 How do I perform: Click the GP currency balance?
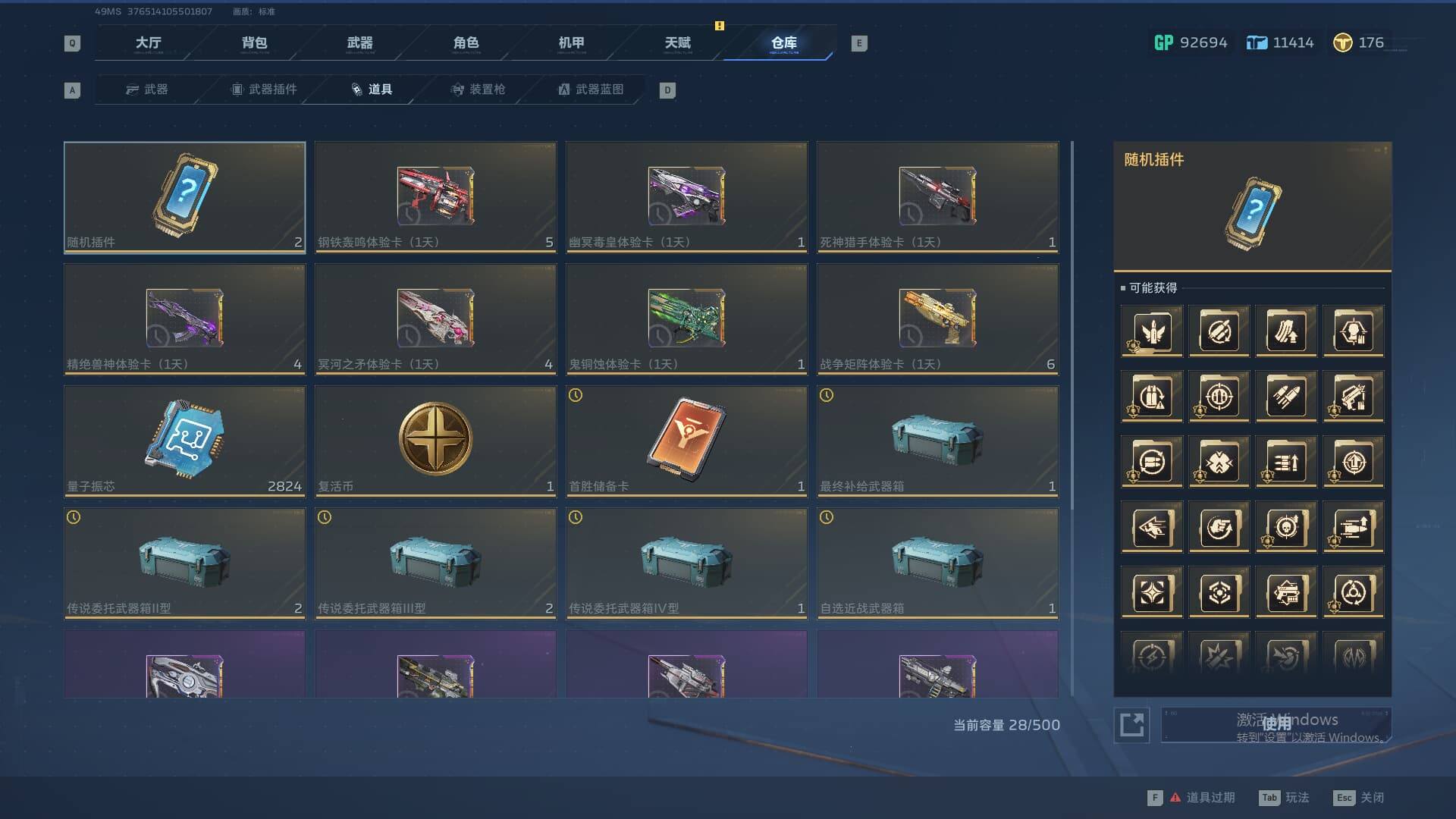(x=1191, y=42)
